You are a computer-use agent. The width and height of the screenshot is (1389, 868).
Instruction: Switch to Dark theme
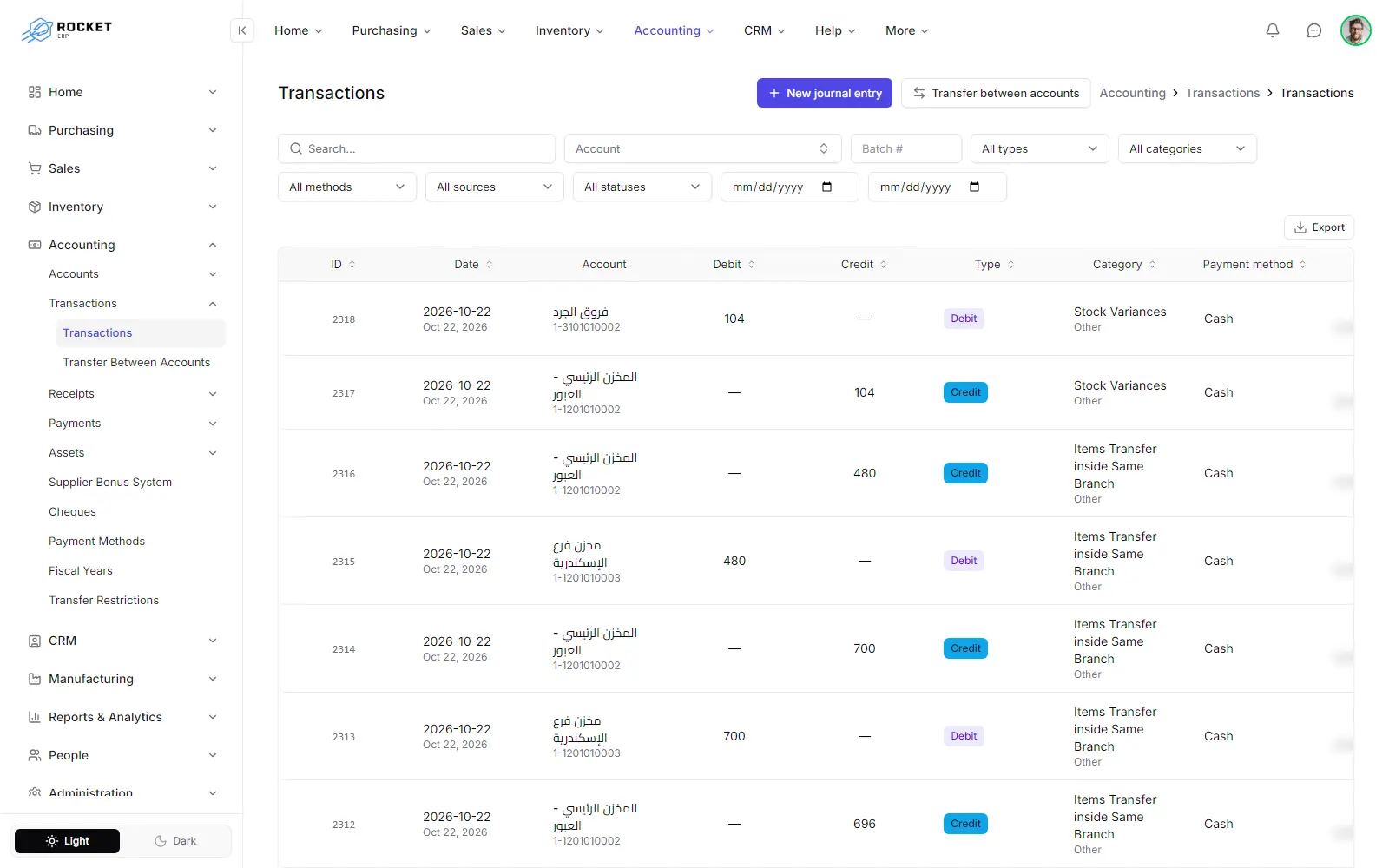(175, 841)
